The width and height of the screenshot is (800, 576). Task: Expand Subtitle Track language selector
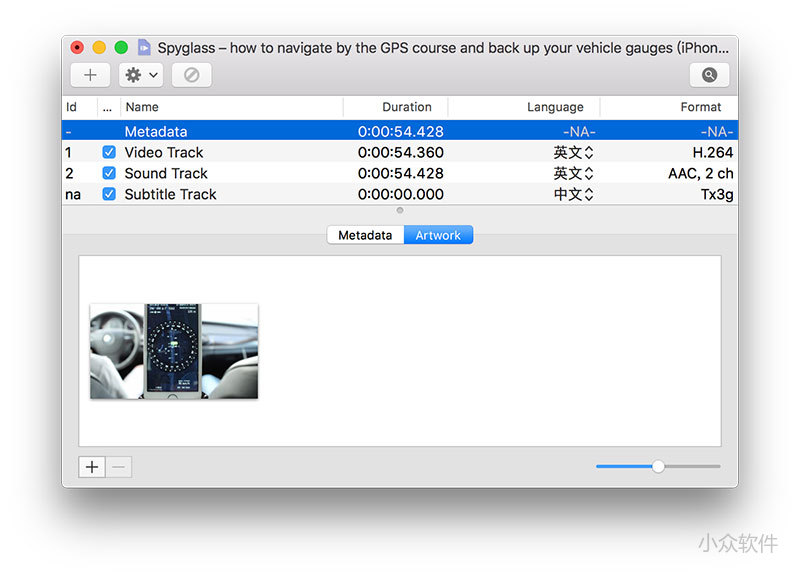pos(574,195)
